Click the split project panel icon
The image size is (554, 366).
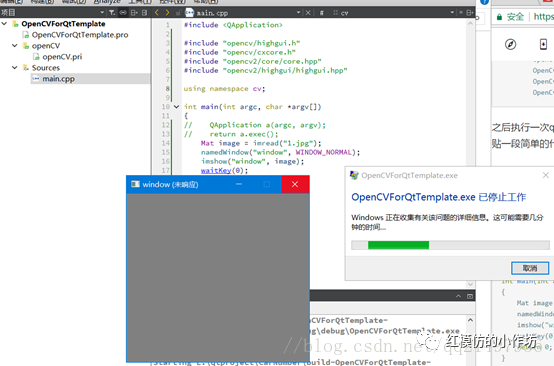pyautogui.click(x=134, y=13)
